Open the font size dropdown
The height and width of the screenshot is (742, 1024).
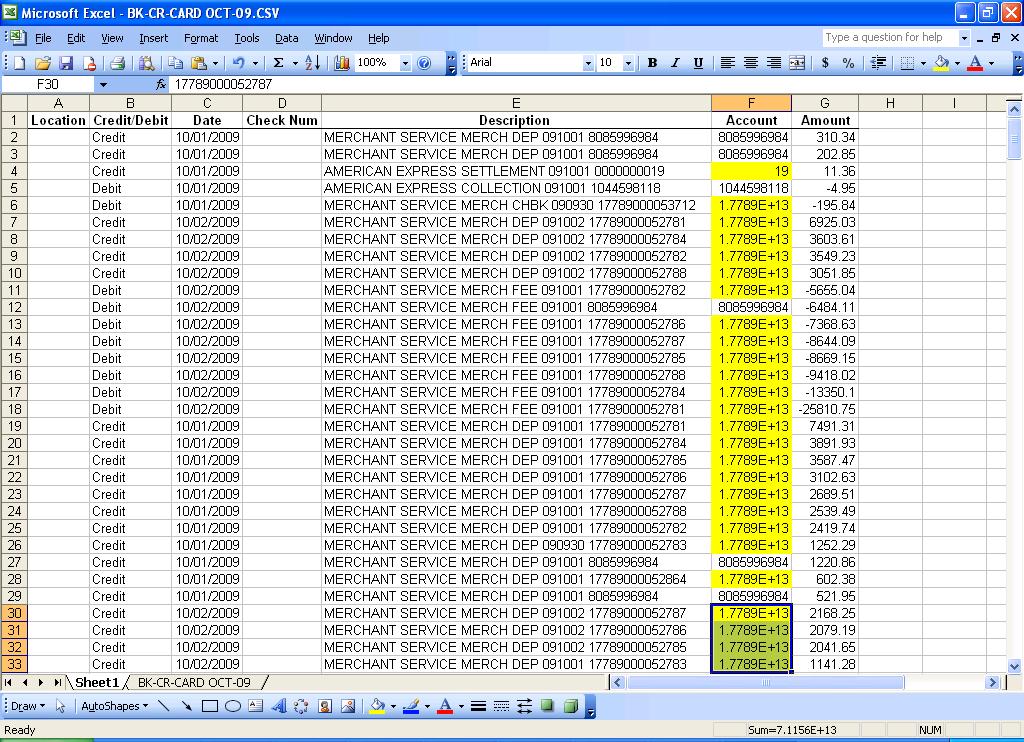pos(629,62)
